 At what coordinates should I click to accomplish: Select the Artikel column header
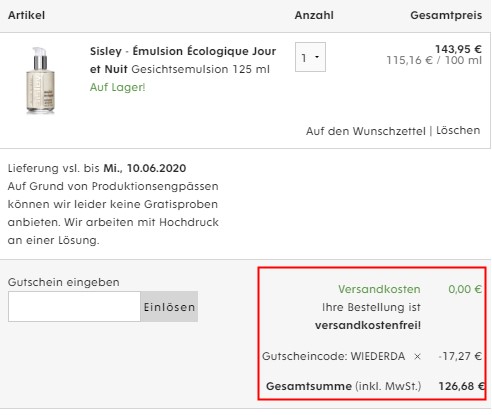click(26, 15)
